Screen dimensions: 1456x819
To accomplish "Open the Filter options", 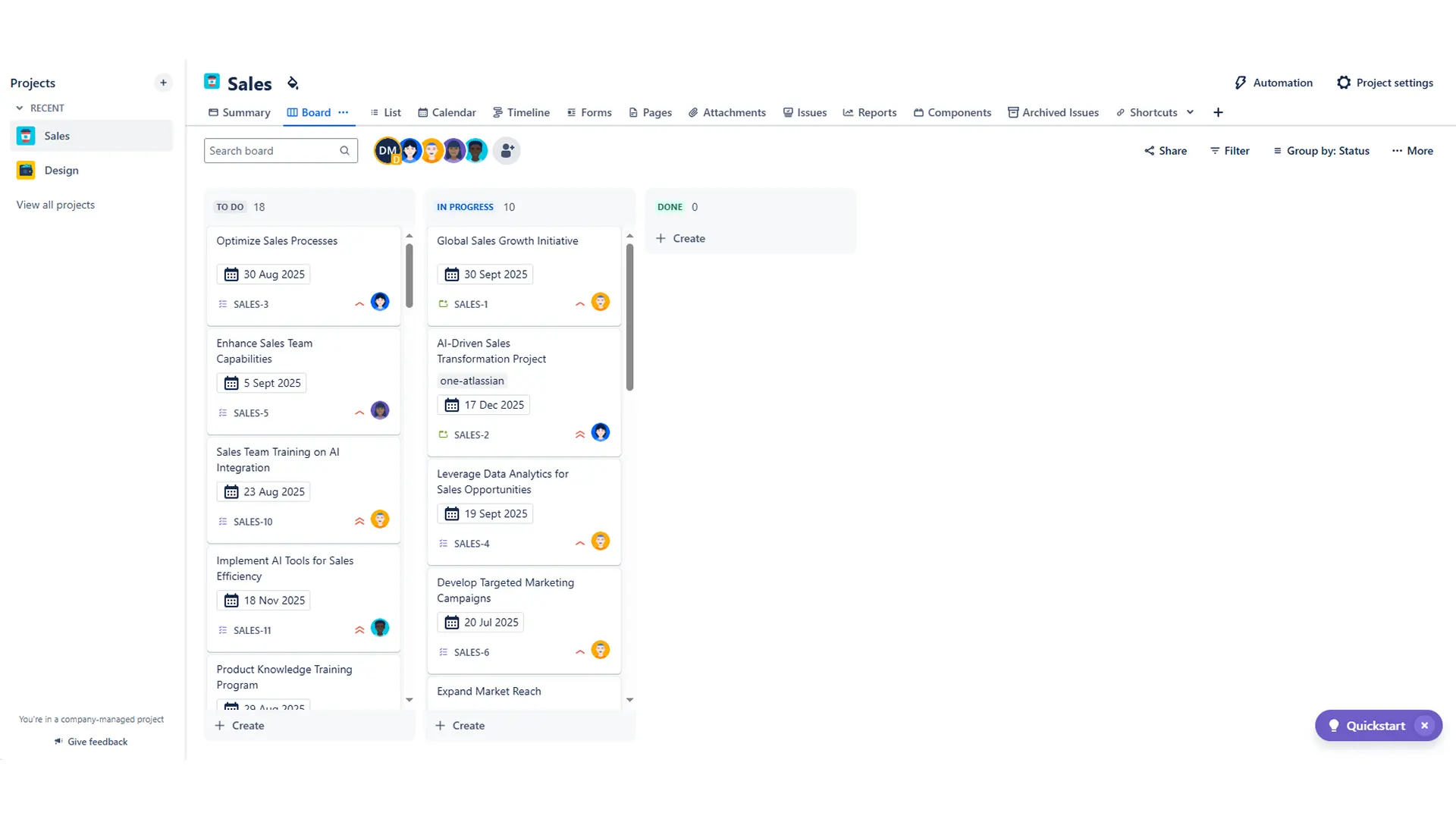I will 1229,151.
